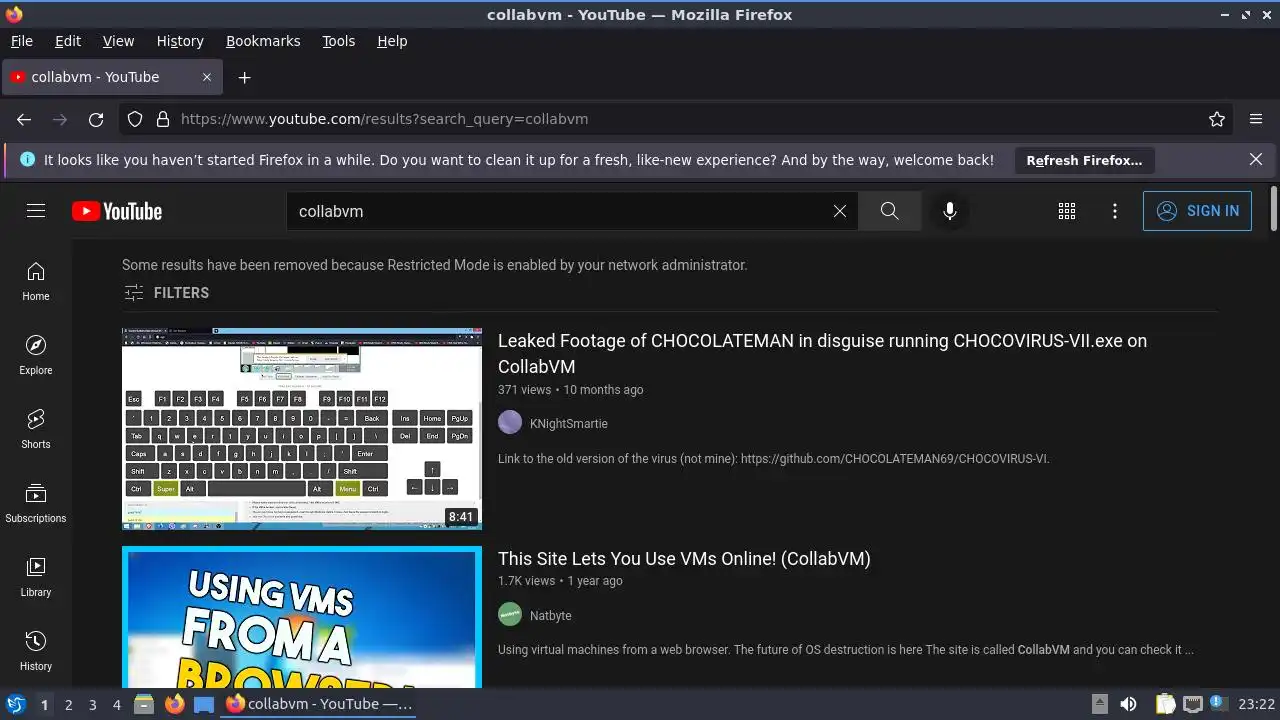The width and height of the screenshot is (1280, 720).
Task: Reload the page with the refresh button
Action: [x=96, y=119]
